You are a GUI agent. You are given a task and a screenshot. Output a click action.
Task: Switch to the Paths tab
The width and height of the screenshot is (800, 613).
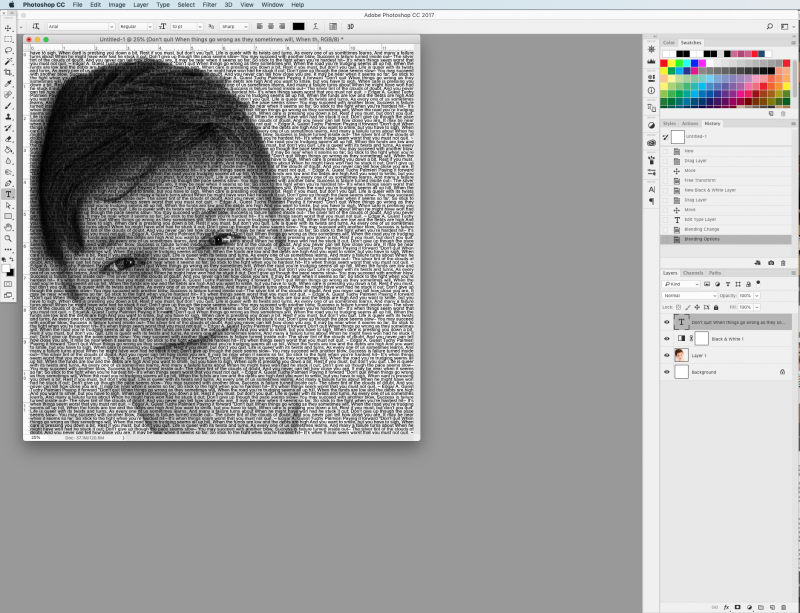tap(715, 273)
